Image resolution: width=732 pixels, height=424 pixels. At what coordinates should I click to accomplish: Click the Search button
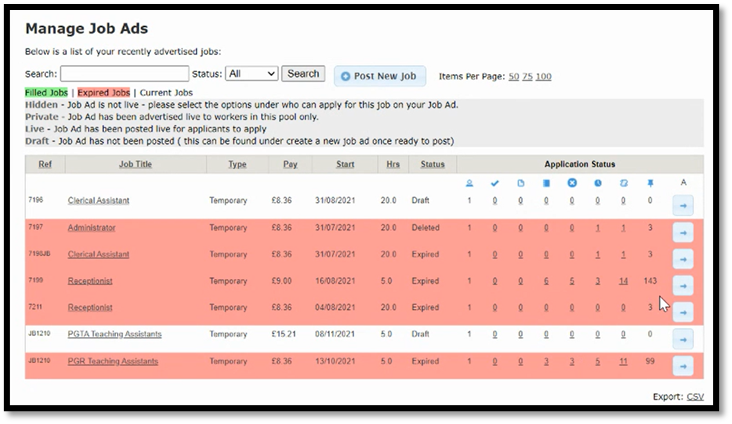(303, 74)
